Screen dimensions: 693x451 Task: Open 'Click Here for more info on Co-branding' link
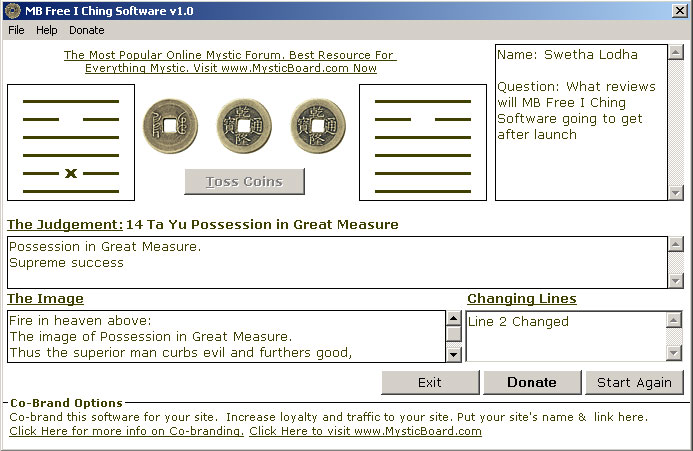126,431
